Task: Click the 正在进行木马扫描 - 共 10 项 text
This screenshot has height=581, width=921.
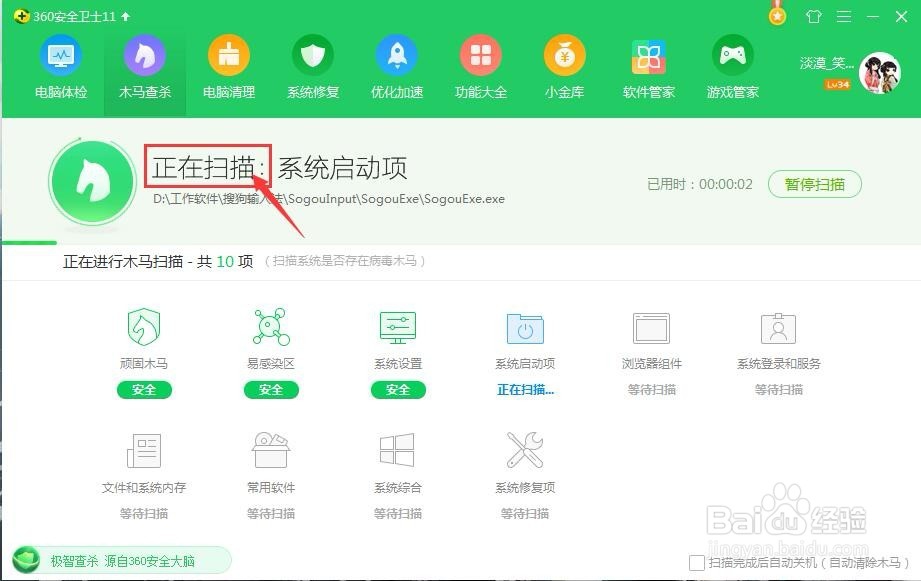Action: [158, 261]
